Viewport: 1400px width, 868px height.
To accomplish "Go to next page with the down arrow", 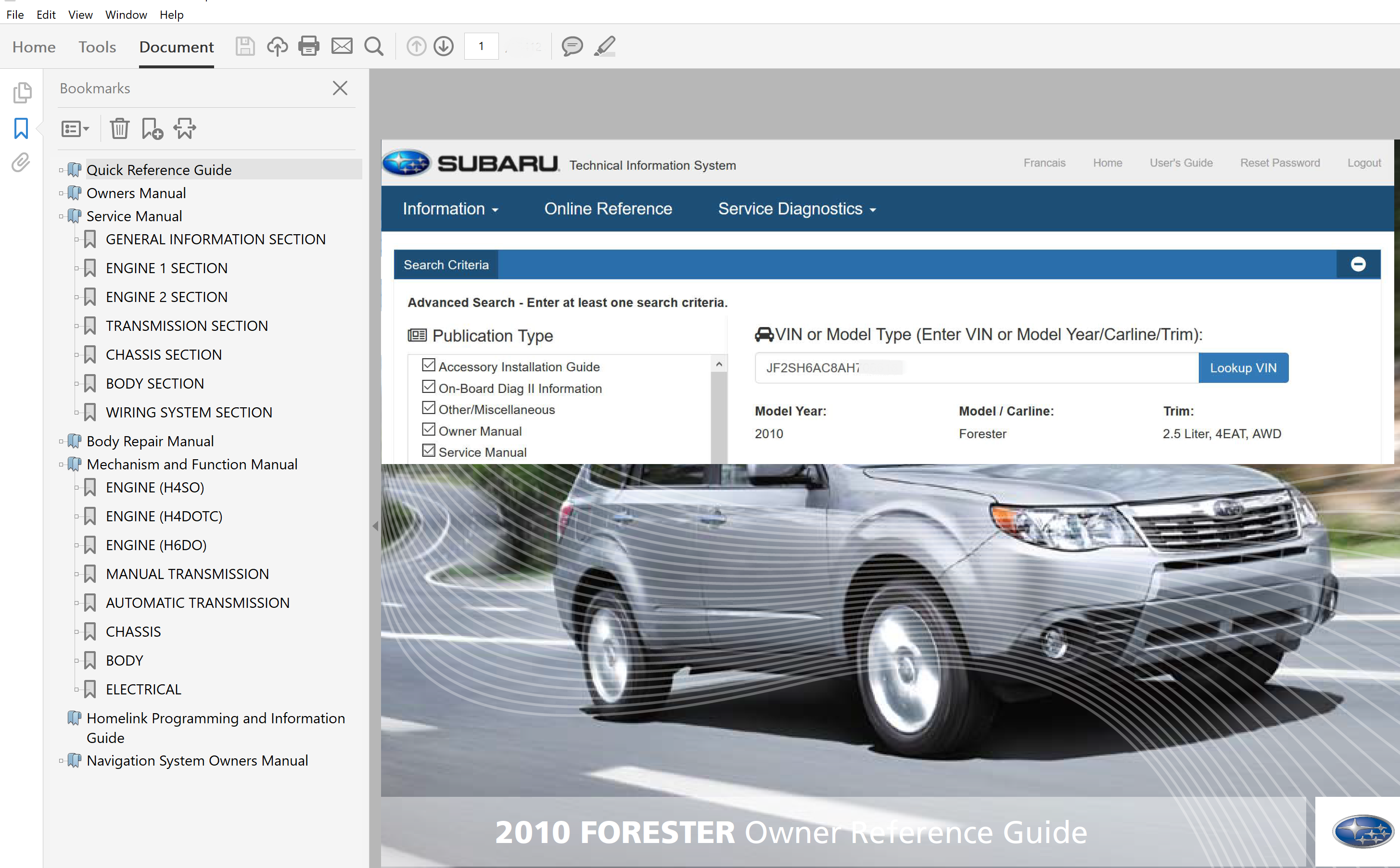I will [x=443, y=46].
